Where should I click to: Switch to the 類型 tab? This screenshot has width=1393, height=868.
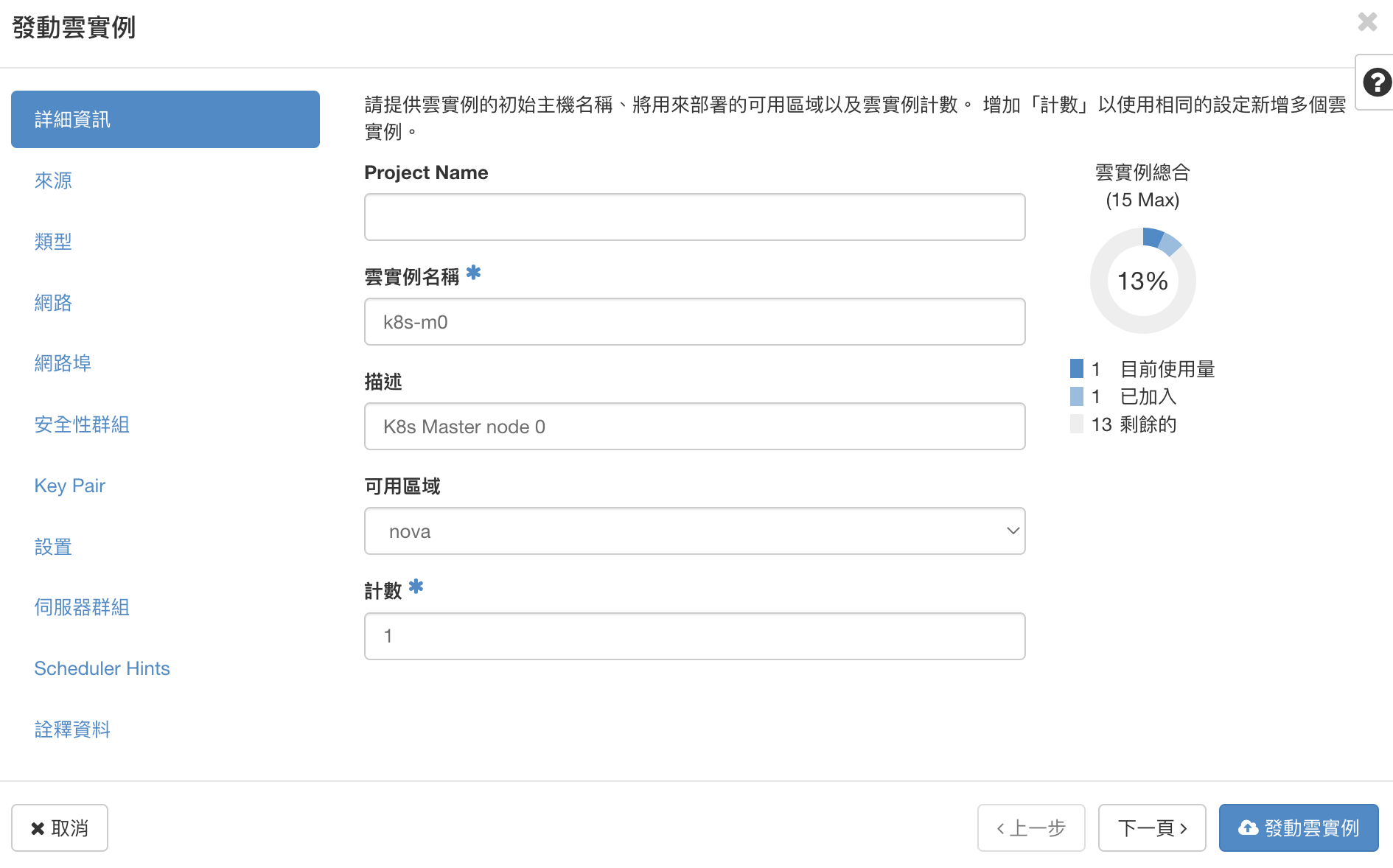[53, 242]
